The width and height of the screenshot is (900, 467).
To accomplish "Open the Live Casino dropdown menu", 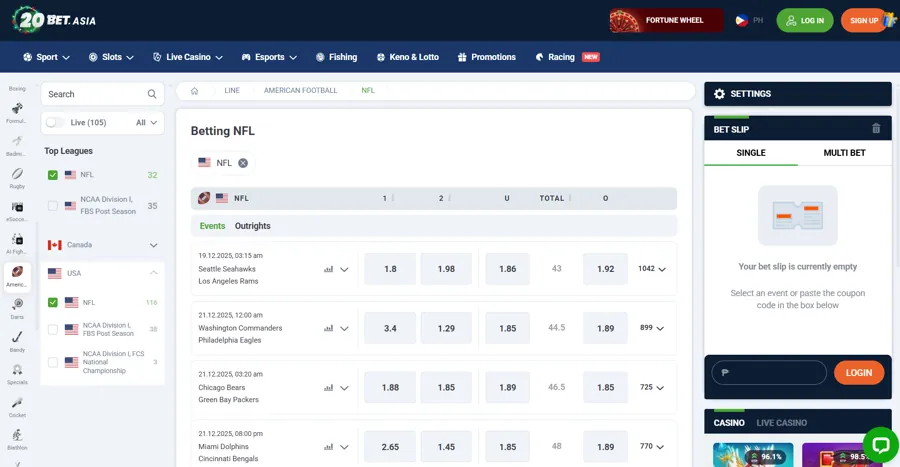I will [x=188, y=57].
